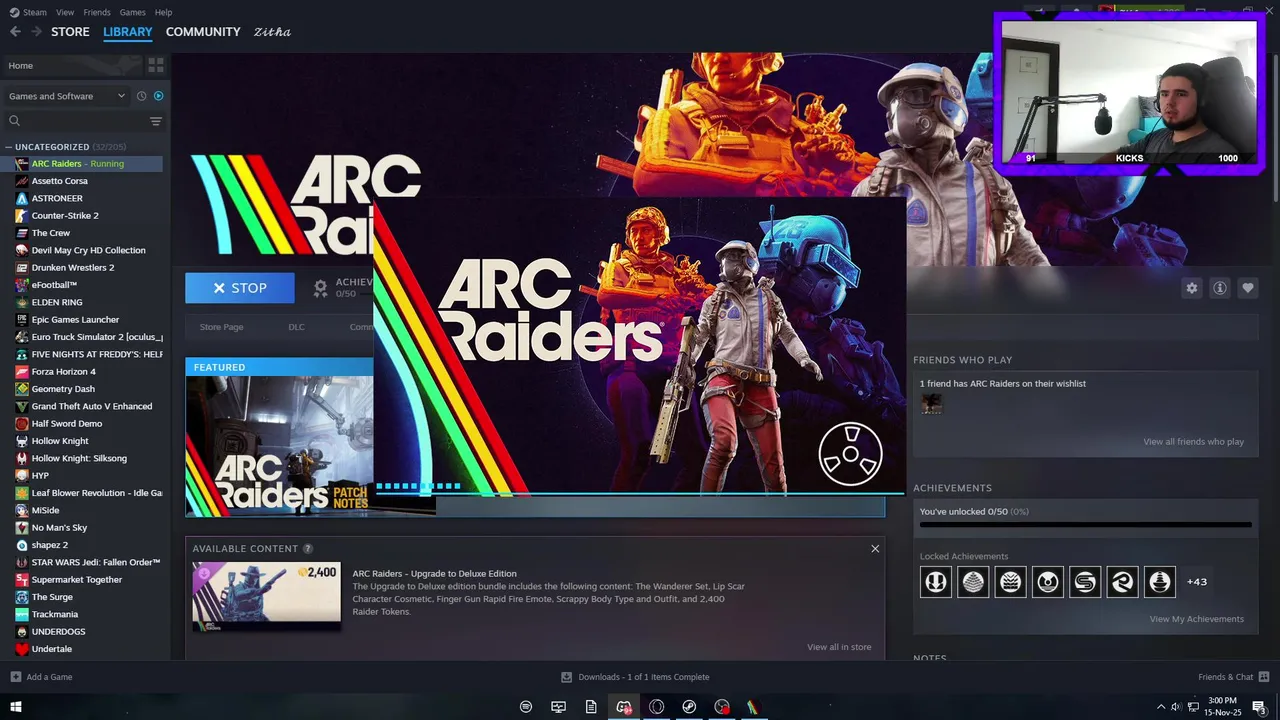
Task: Click the friend avatar in wishlist section
Action: [x=931, y=404]
